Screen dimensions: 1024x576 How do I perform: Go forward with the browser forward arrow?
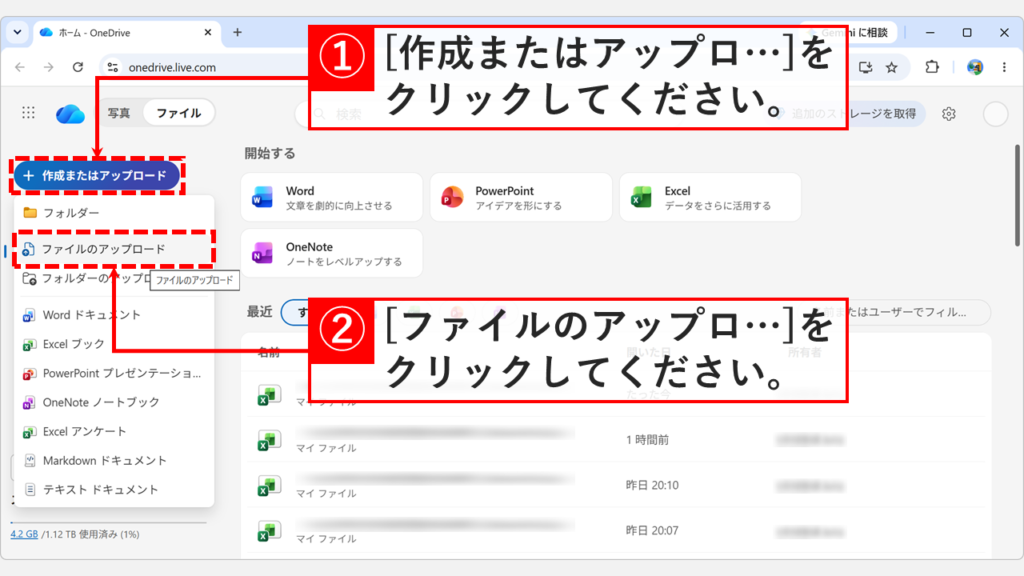click(x=49, y=67)
